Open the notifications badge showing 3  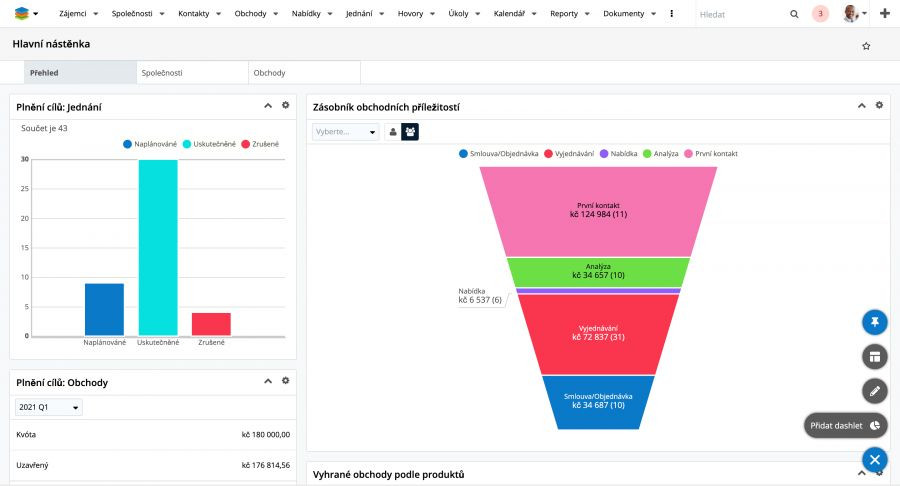click(x=820, y=14)
